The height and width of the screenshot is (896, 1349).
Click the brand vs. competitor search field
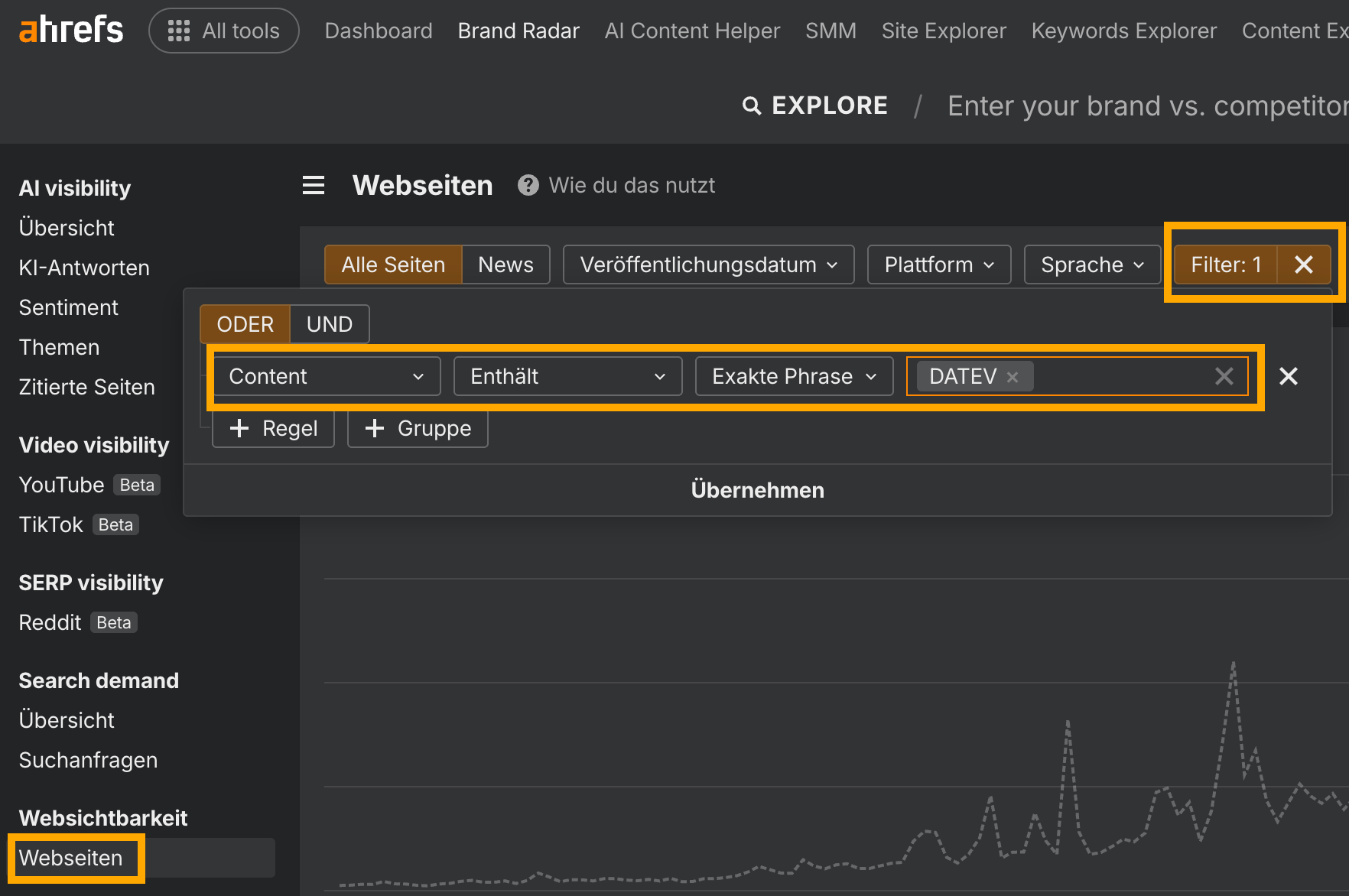click(x=1147, y=106)
